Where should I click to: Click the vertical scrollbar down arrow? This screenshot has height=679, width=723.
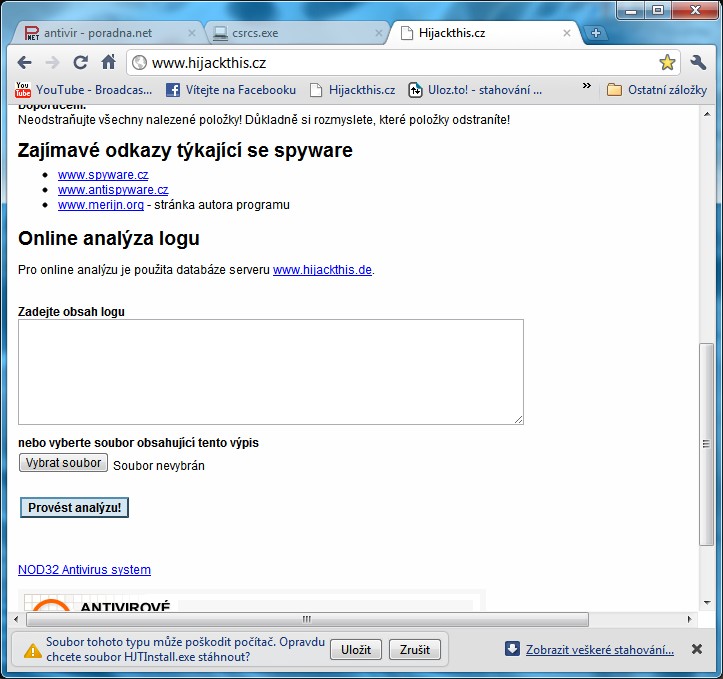pyautogui.click(x=707, y=602)
